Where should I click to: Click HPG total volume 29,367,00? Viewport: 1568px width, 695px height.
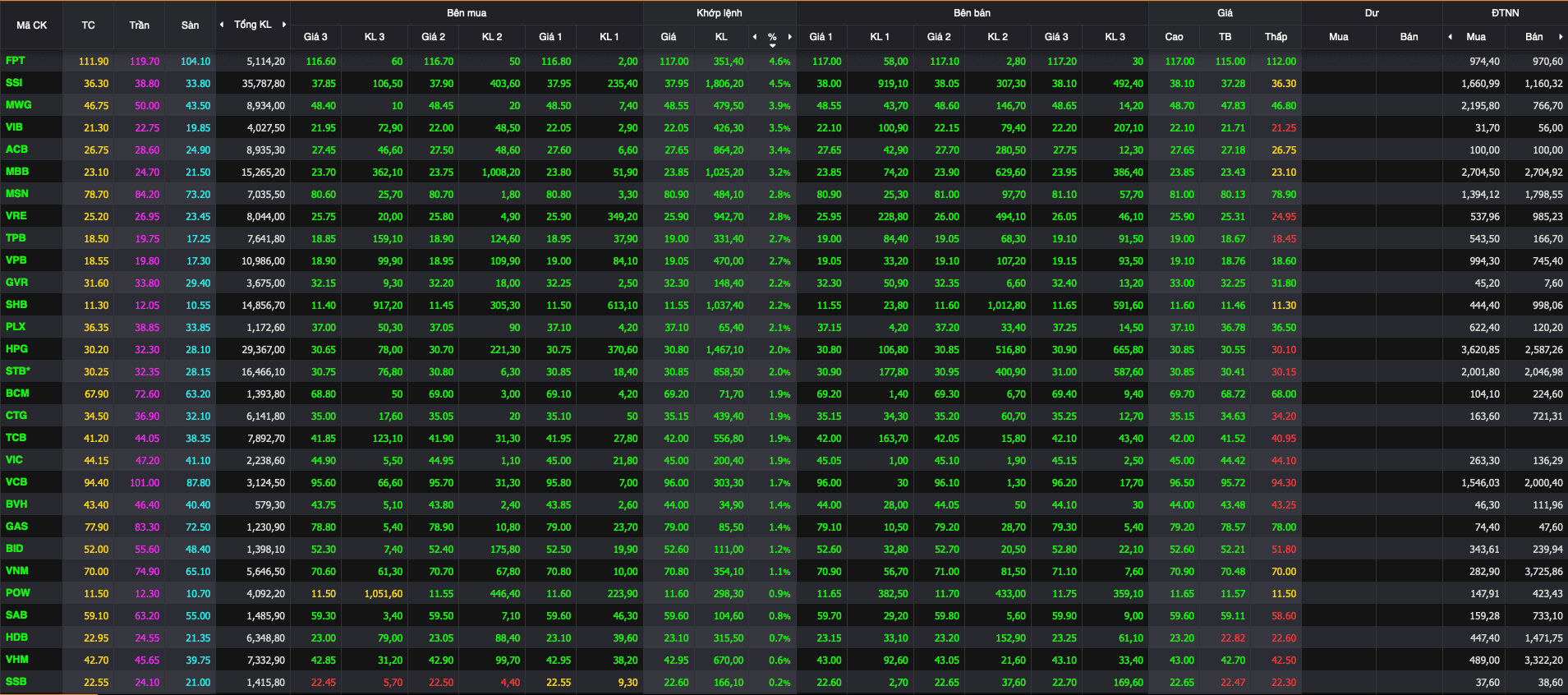pyautogui.click(x=263, y=350)
